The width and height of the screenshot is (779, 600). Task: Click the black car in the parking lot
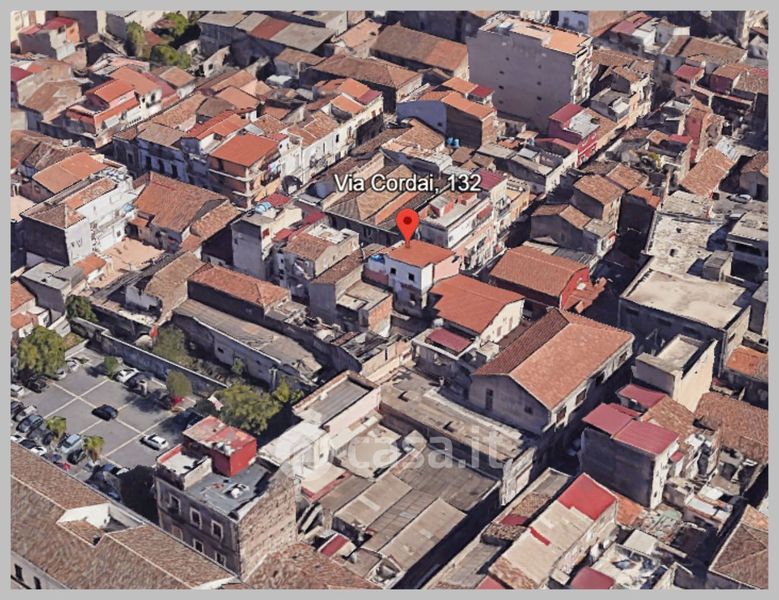[105, 411]
